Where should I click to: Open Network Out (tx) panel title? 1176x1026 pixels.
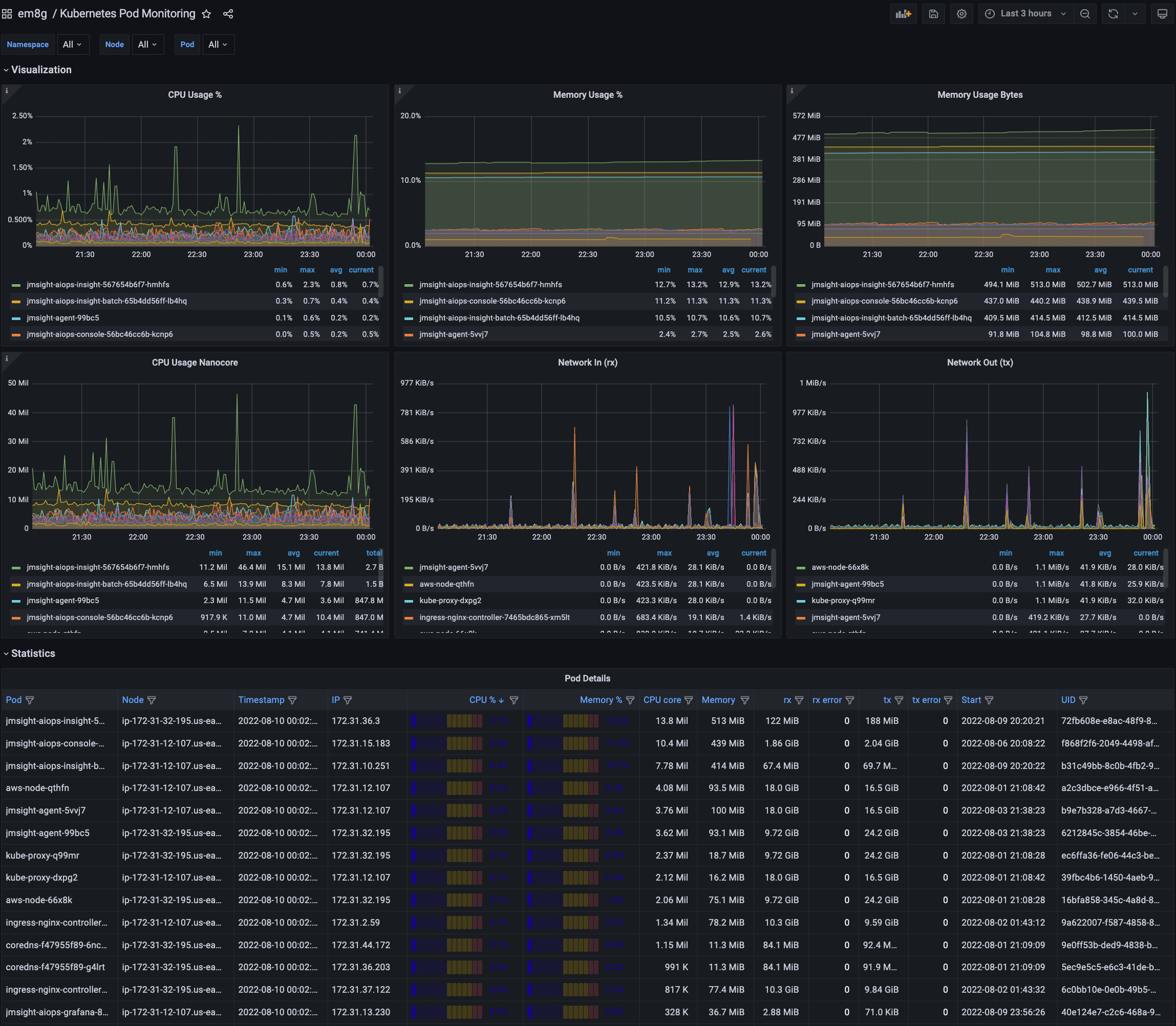coord(979,362)
